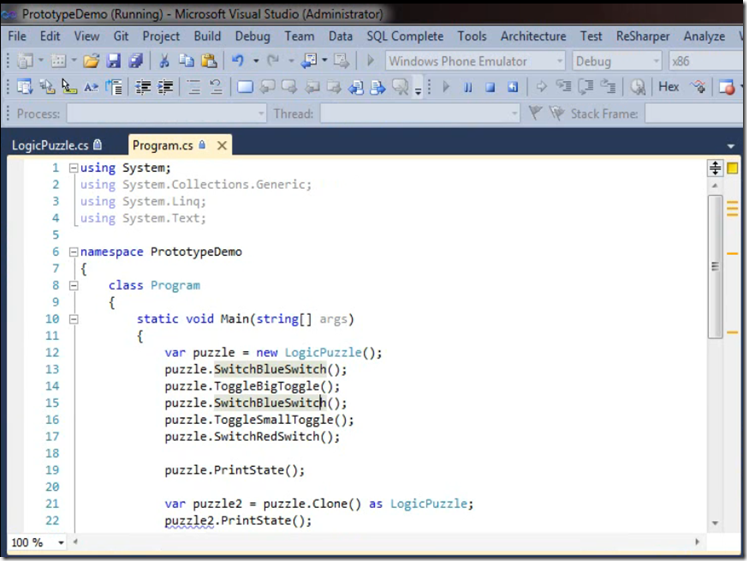Pause debugging with the Break All icon
This screenshot has height=561, width=747.
point(468,87)
